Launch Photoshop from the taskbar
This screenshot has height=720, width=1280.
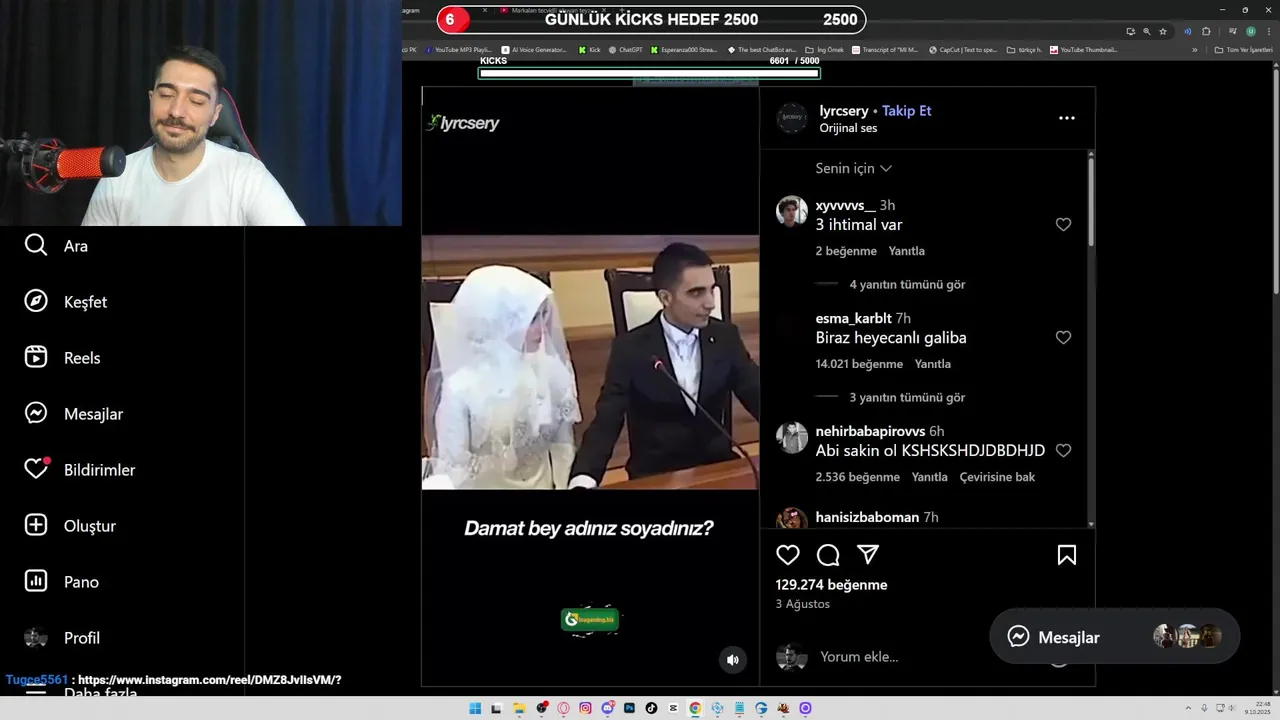(x=630, y=708)
